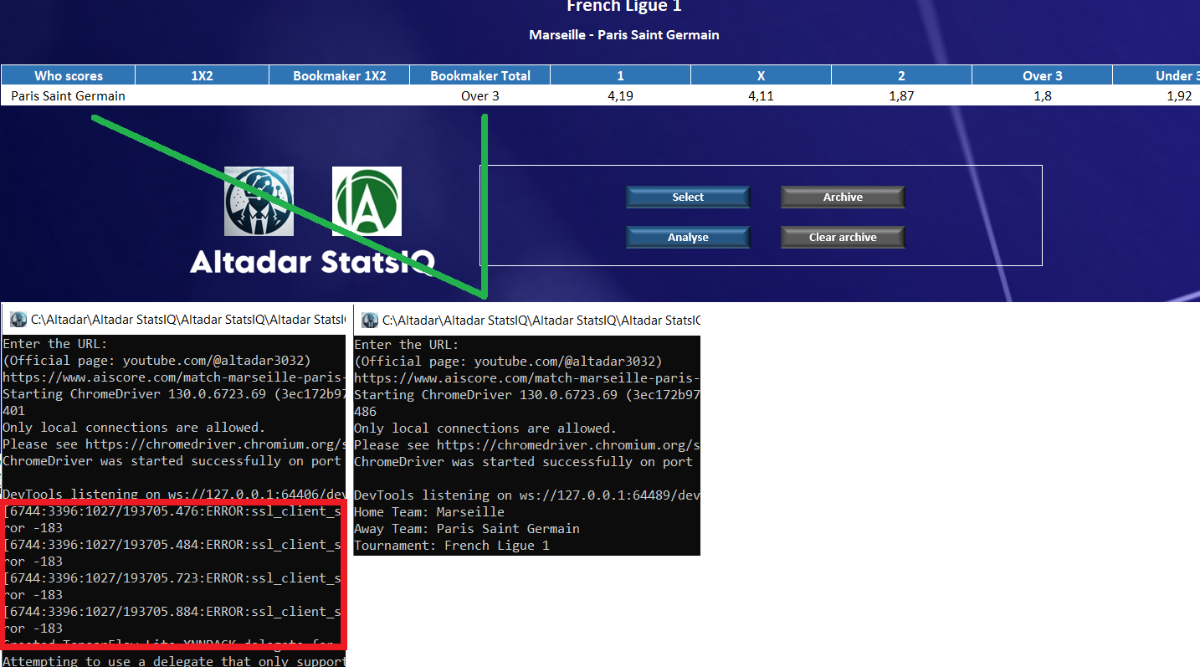Click the title bar icon of the Home Team console
This screenshot has width=1200, height=667.
(370, 320)
